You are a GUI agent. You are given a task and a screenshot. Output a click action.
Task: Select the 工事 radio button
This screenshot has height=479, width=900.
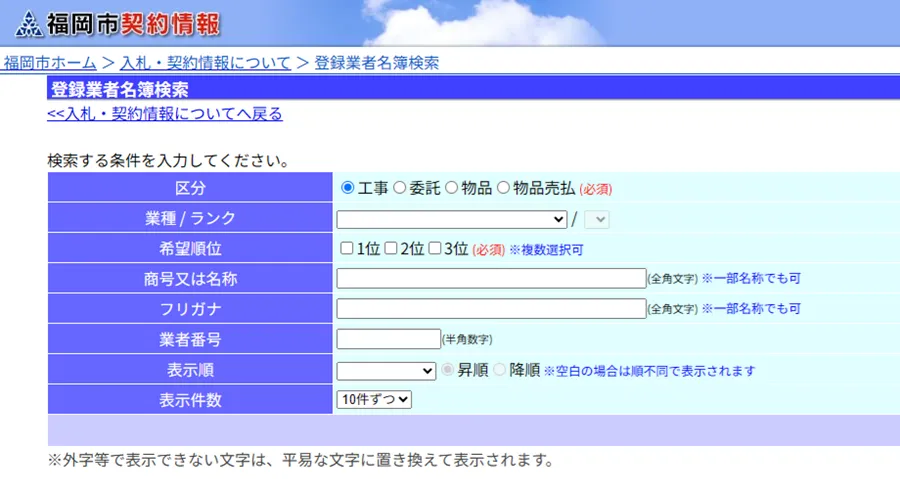pos(348,188)
